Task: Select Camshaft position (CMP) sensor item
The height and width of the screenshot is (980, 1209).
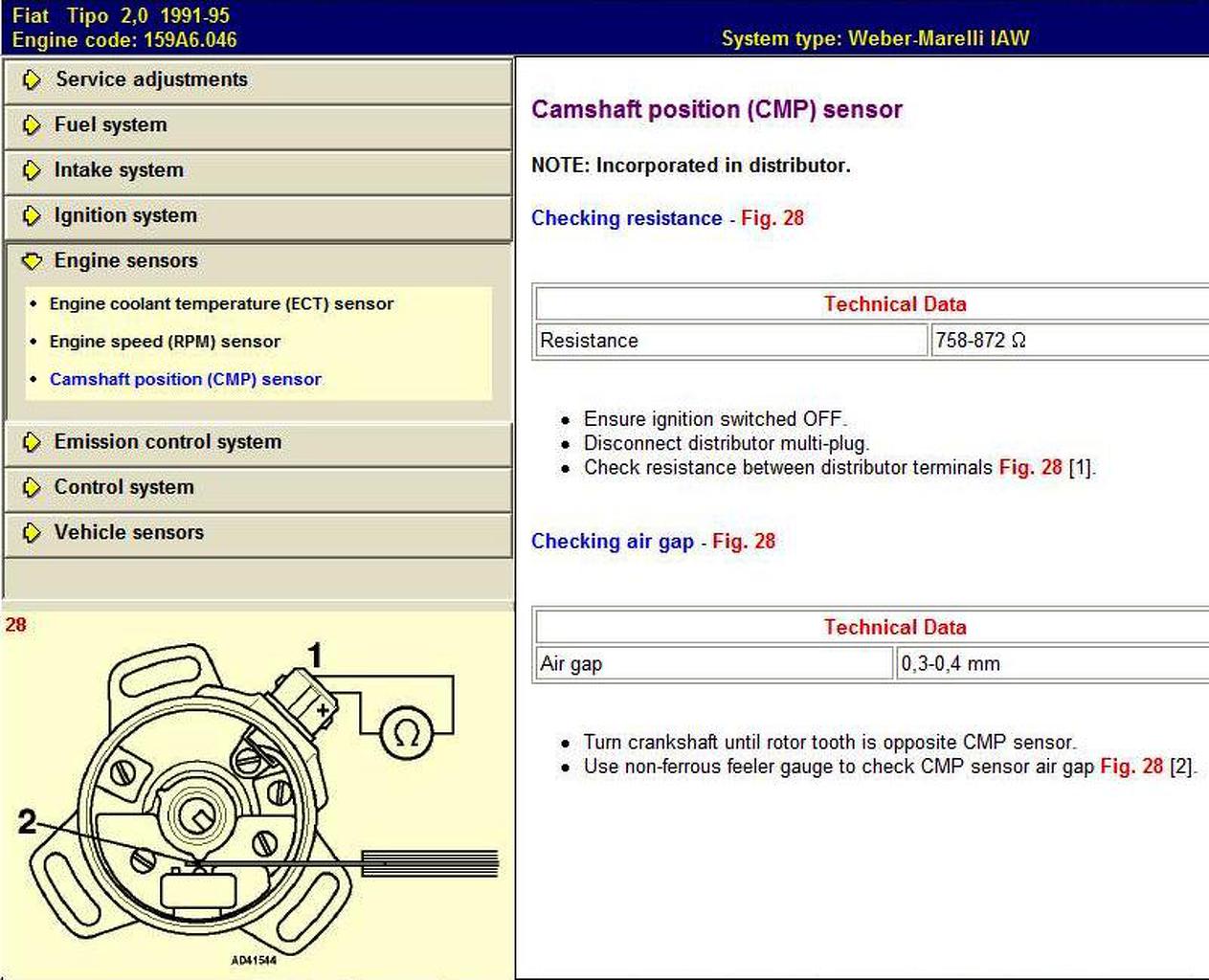Action: point(185,379)
